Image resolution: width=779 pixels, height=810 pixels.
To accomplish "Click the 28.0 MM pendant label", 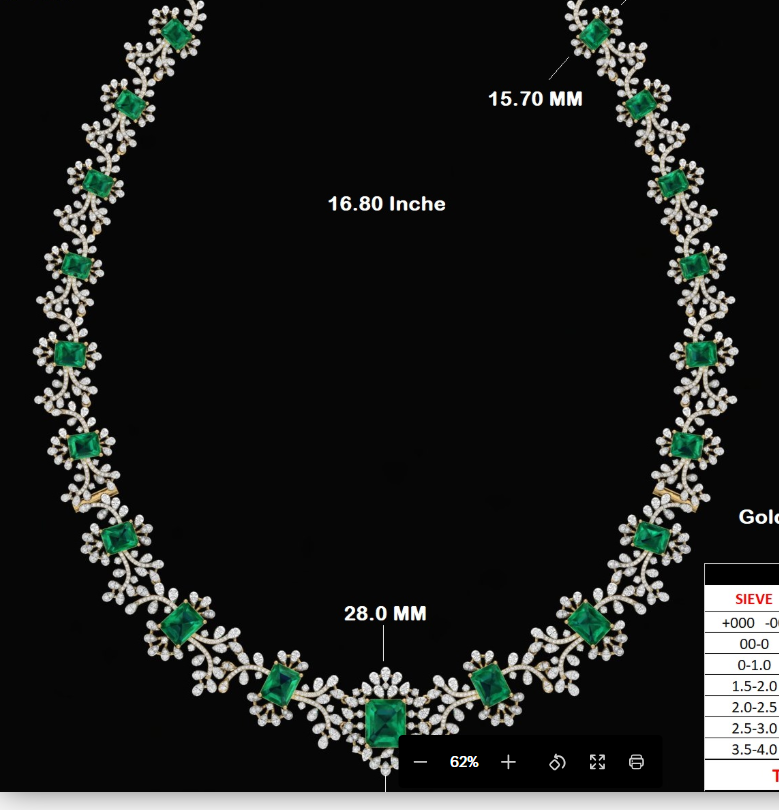I will pyautogui.click(x=385, y=613).
